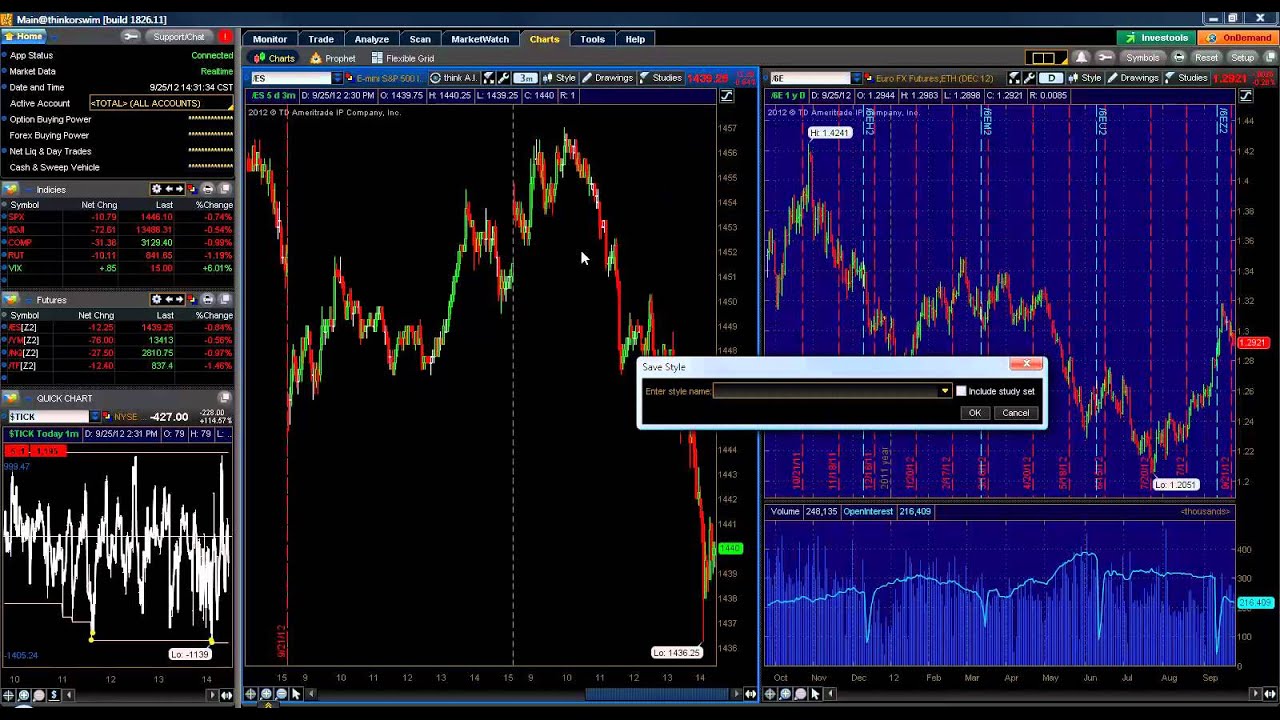Select the Prophet sub-tab

[333, 58]
